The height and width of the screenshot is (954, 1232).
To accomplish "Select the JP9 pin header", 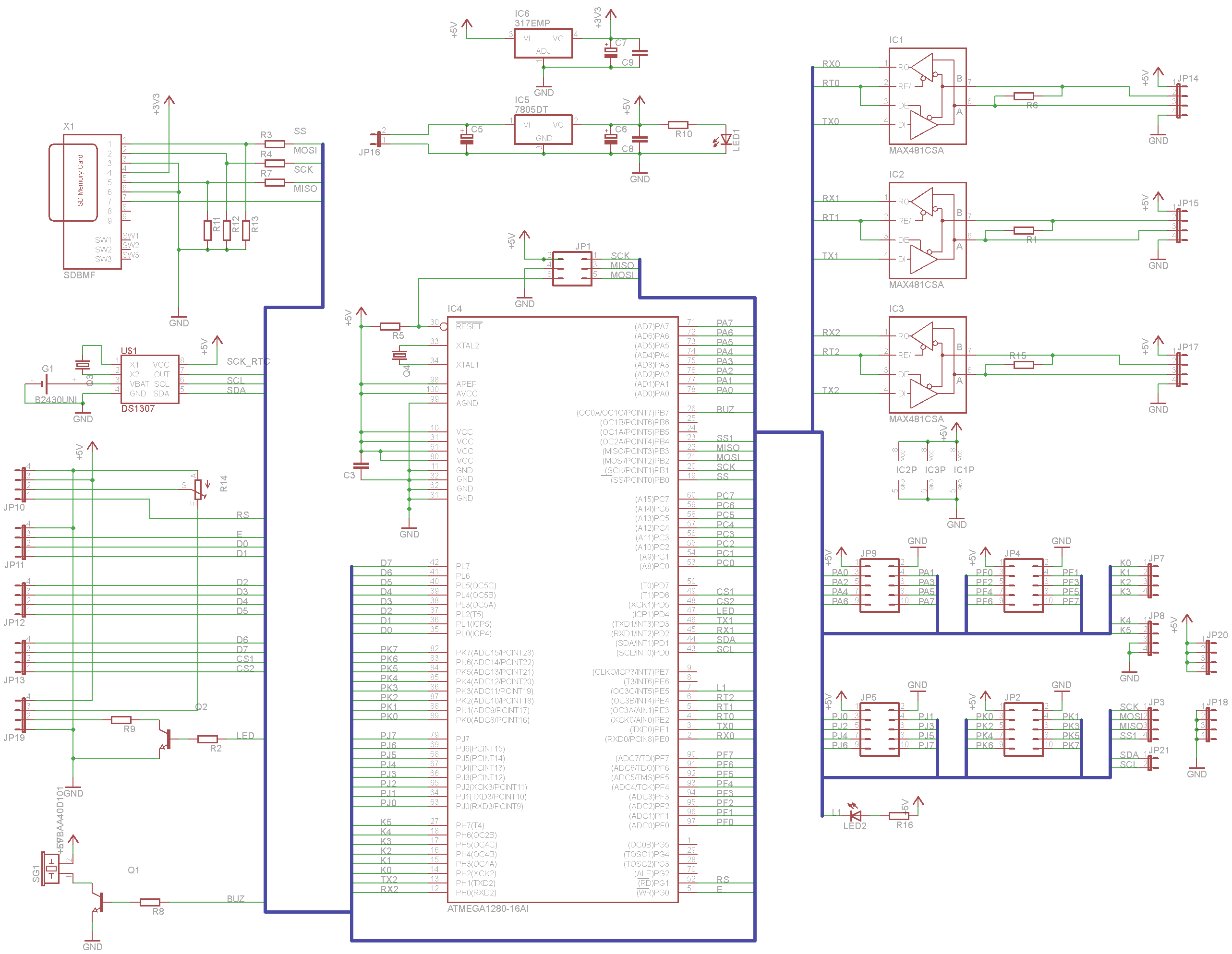I will [879, 585].
